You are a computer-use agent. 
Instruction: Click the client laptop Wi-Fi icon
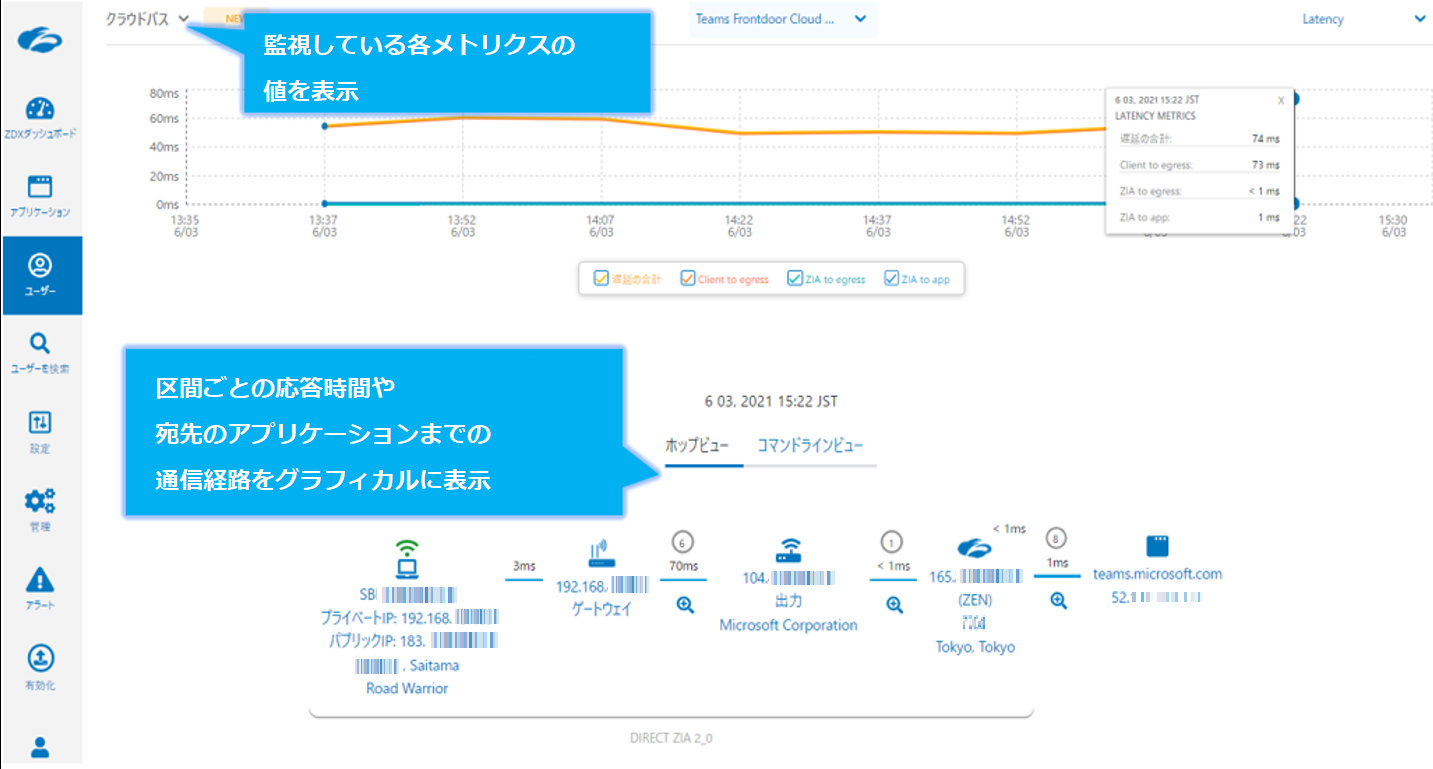406,560
